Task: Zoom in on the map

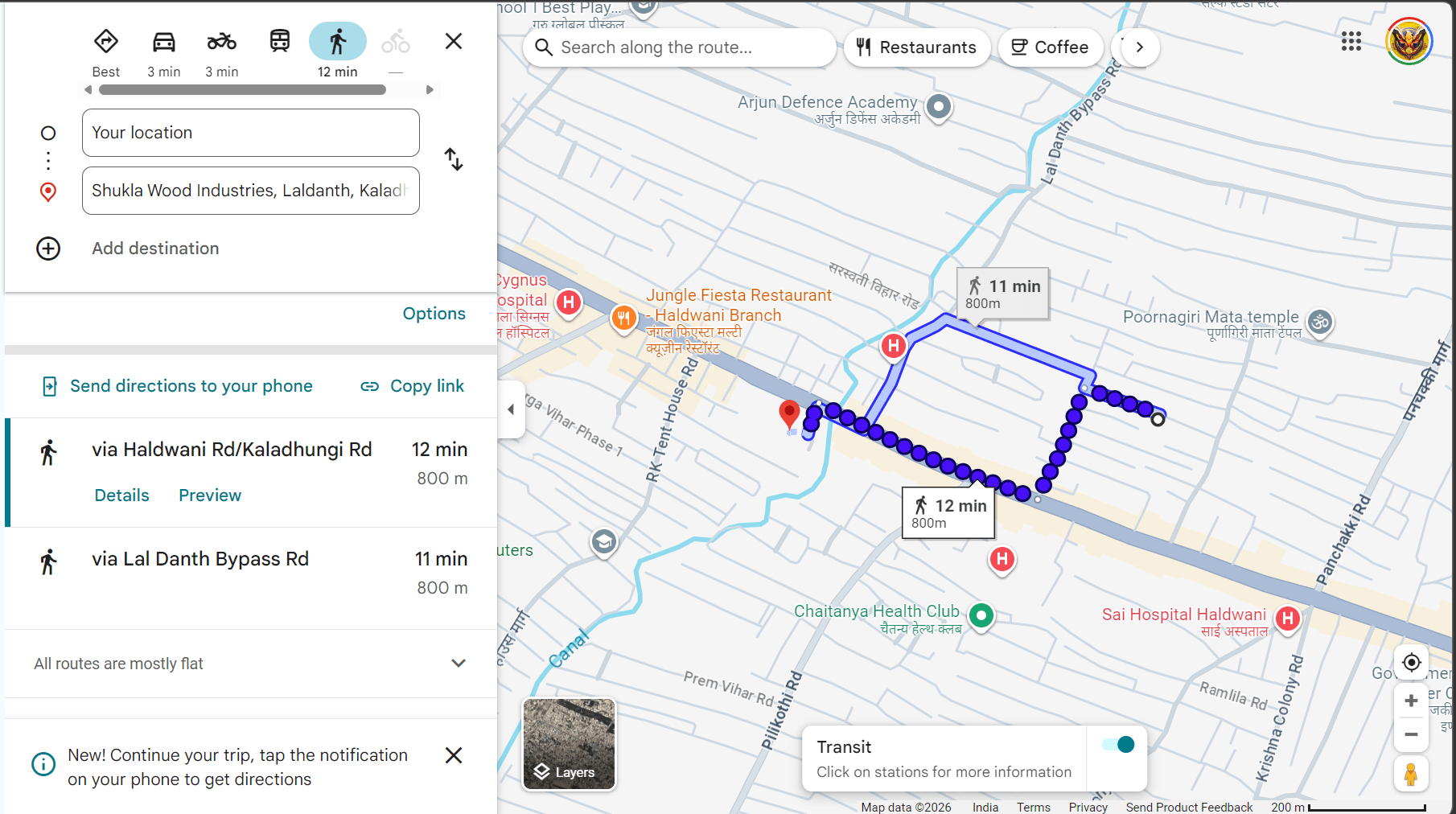Action: pyautogui.click(x=1411, y=701)
